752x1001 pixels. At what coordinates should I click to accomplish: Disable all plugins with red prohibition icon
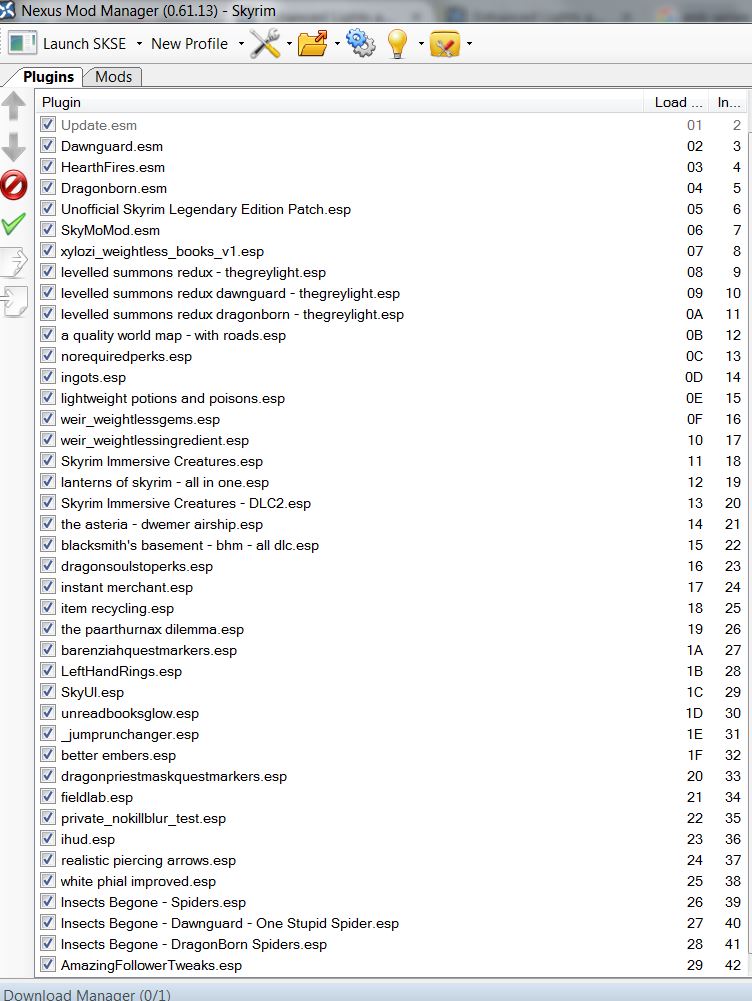(x=13, y=185)
